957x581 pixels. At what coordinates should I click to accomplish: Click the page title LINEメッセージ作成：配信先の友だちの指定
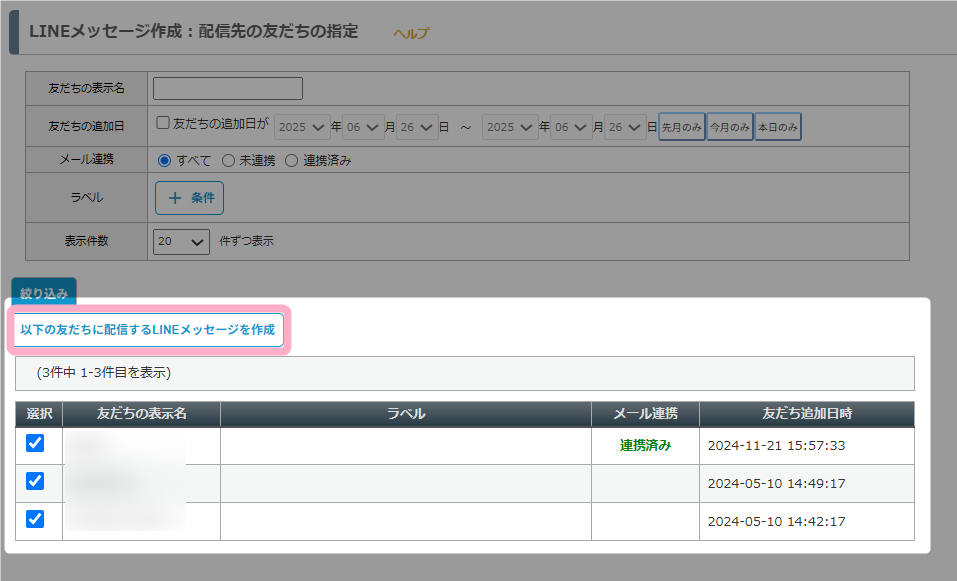(193, 31)
